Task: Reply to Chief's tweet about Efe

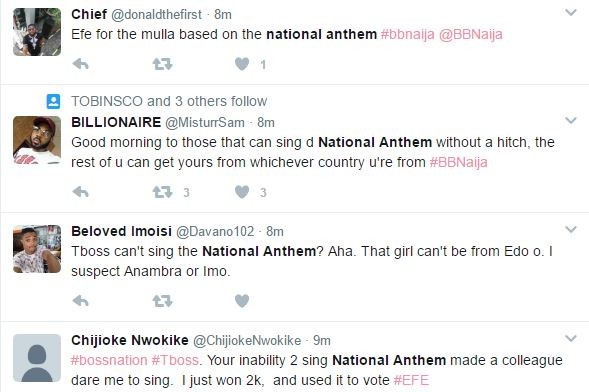Action: (x=80, y=64)
